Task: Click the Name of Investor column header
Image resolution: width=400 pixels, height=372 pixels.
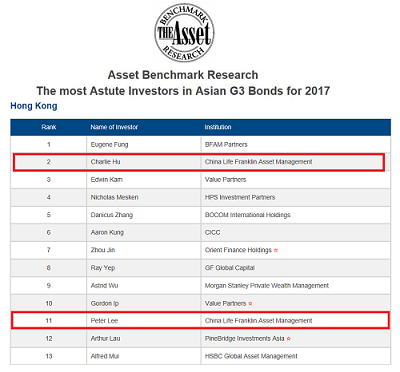Action: pos(114,127)
